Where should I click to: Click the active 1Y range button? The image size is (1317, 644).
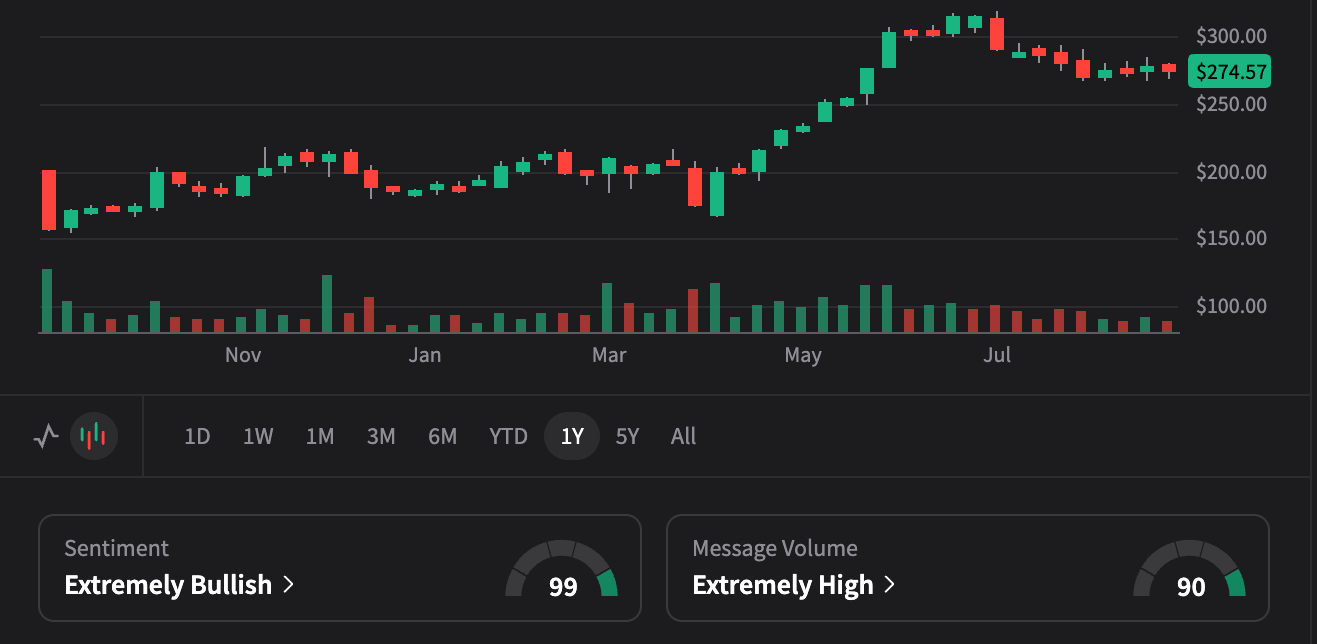(572, 437)
